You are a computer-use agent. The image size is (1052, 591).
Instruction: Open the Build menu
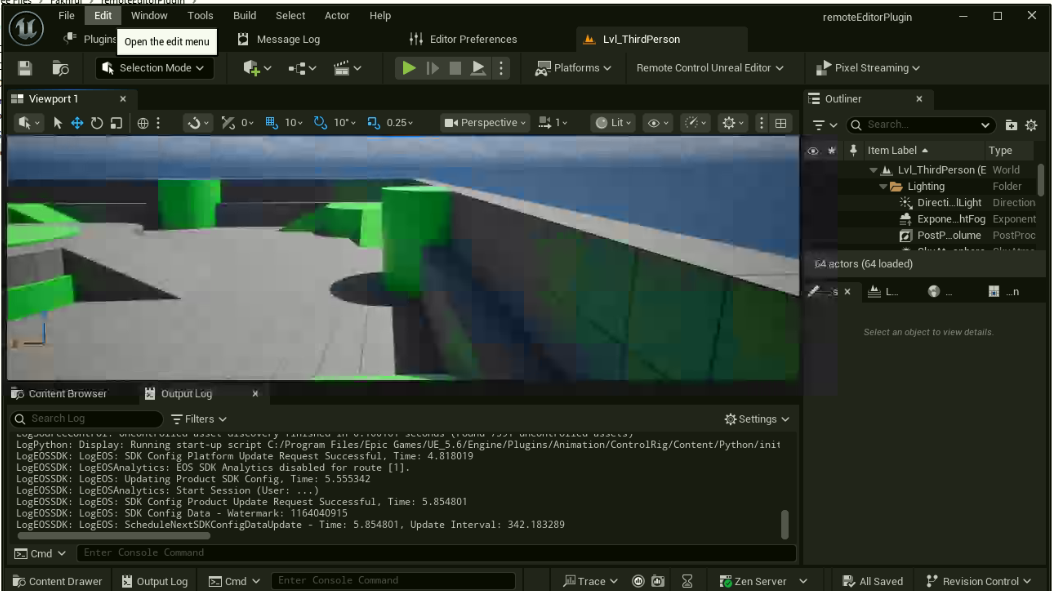click(x=244, y=16)
